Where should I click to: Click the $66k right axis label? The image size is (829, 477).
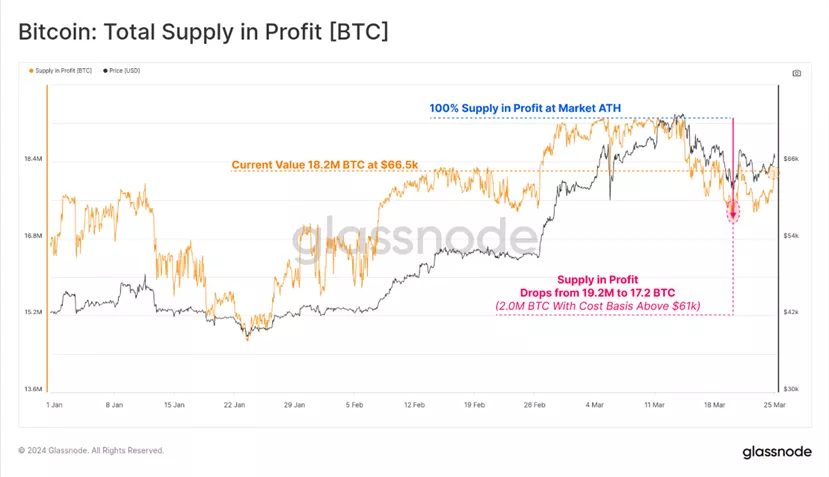pyautogui.click(x=790, y=159)
